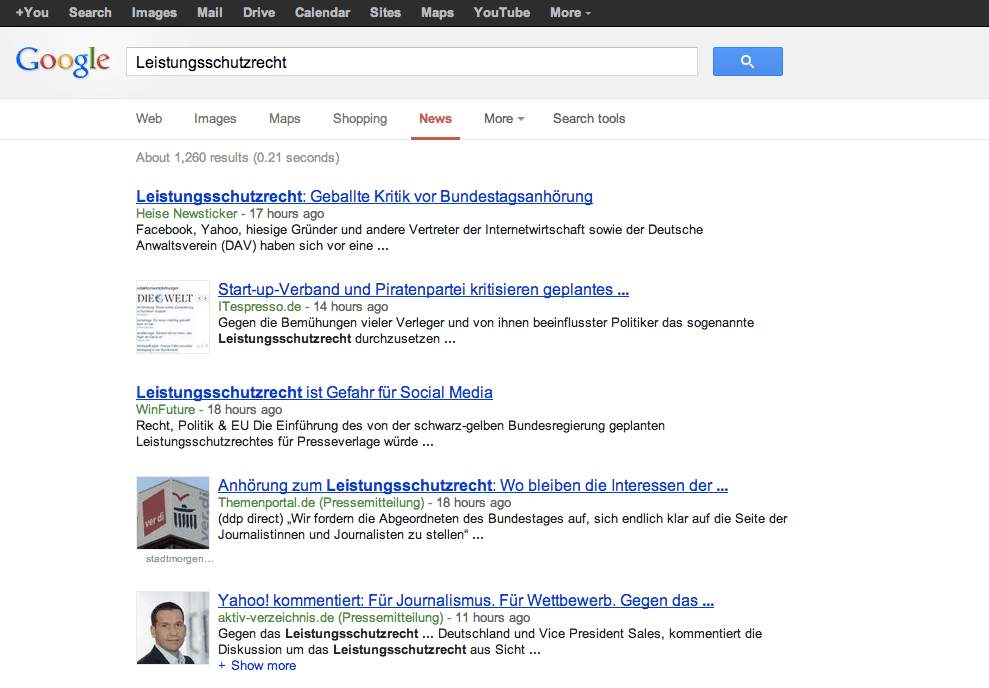The width and height of the screenshot is (989, 688).
Task: Switch to the Maps results tab
Action: [x=284, y=119]
